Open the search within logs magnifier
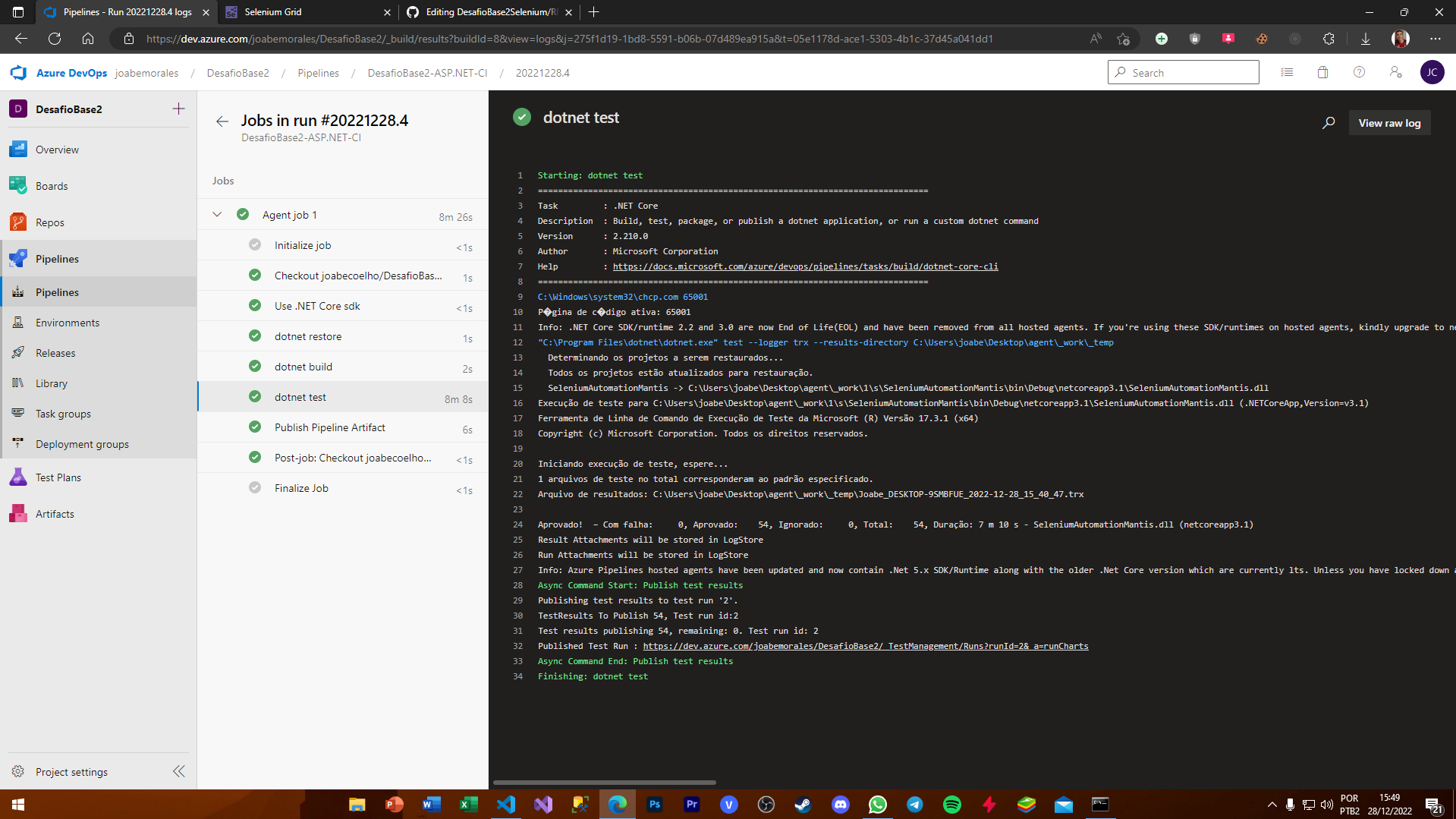 click(1329, 122)
